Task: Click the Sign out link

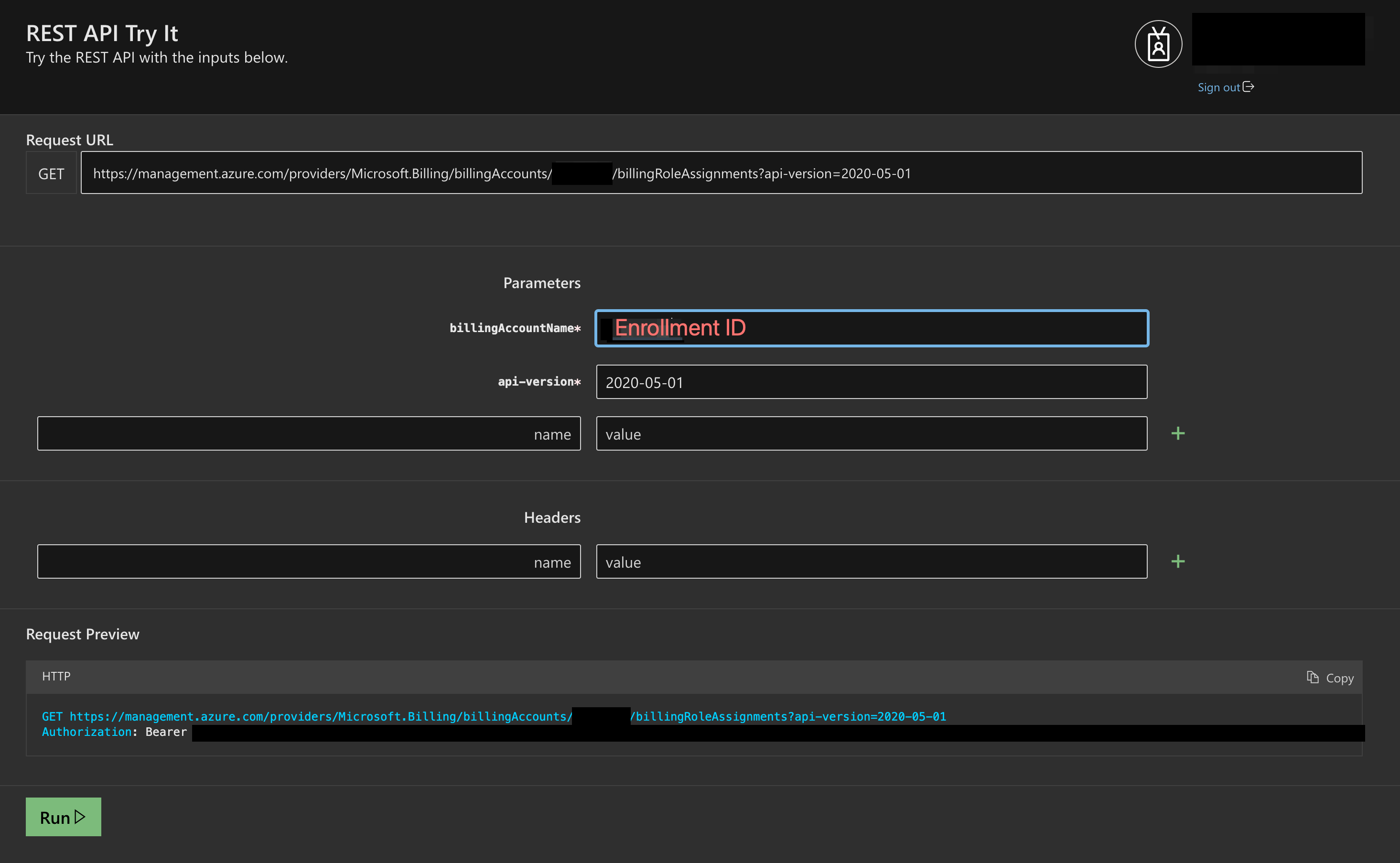Action: point(1218,87)
